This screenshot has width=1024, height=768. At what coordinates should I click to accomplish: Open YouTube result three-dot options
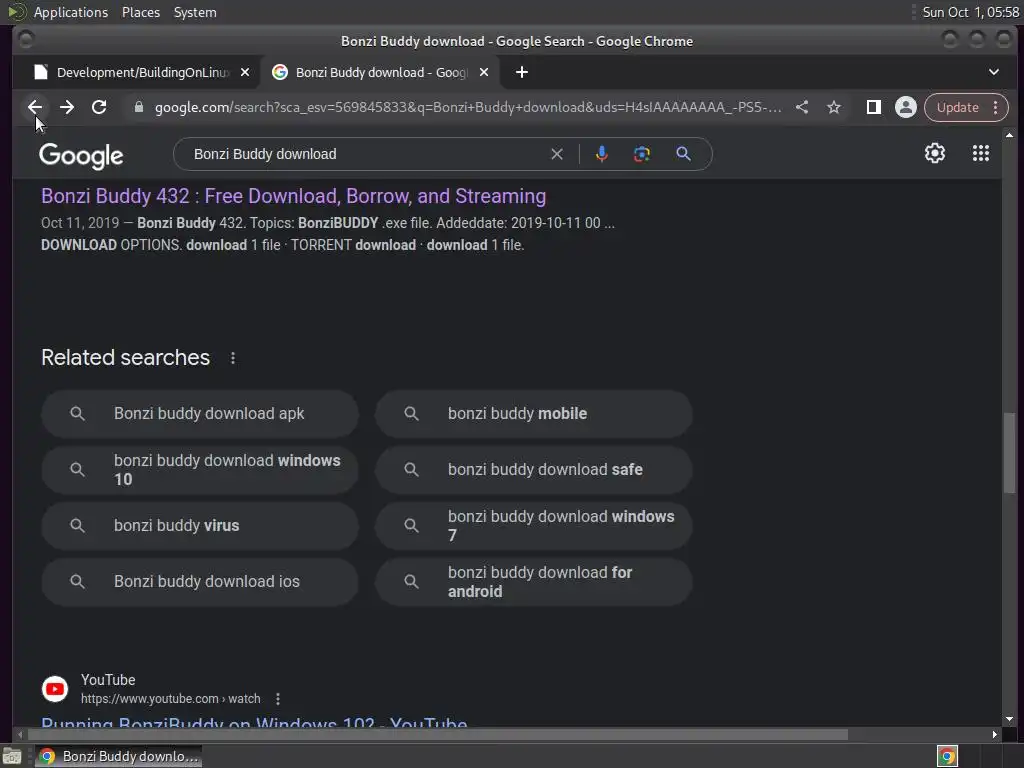278,699
